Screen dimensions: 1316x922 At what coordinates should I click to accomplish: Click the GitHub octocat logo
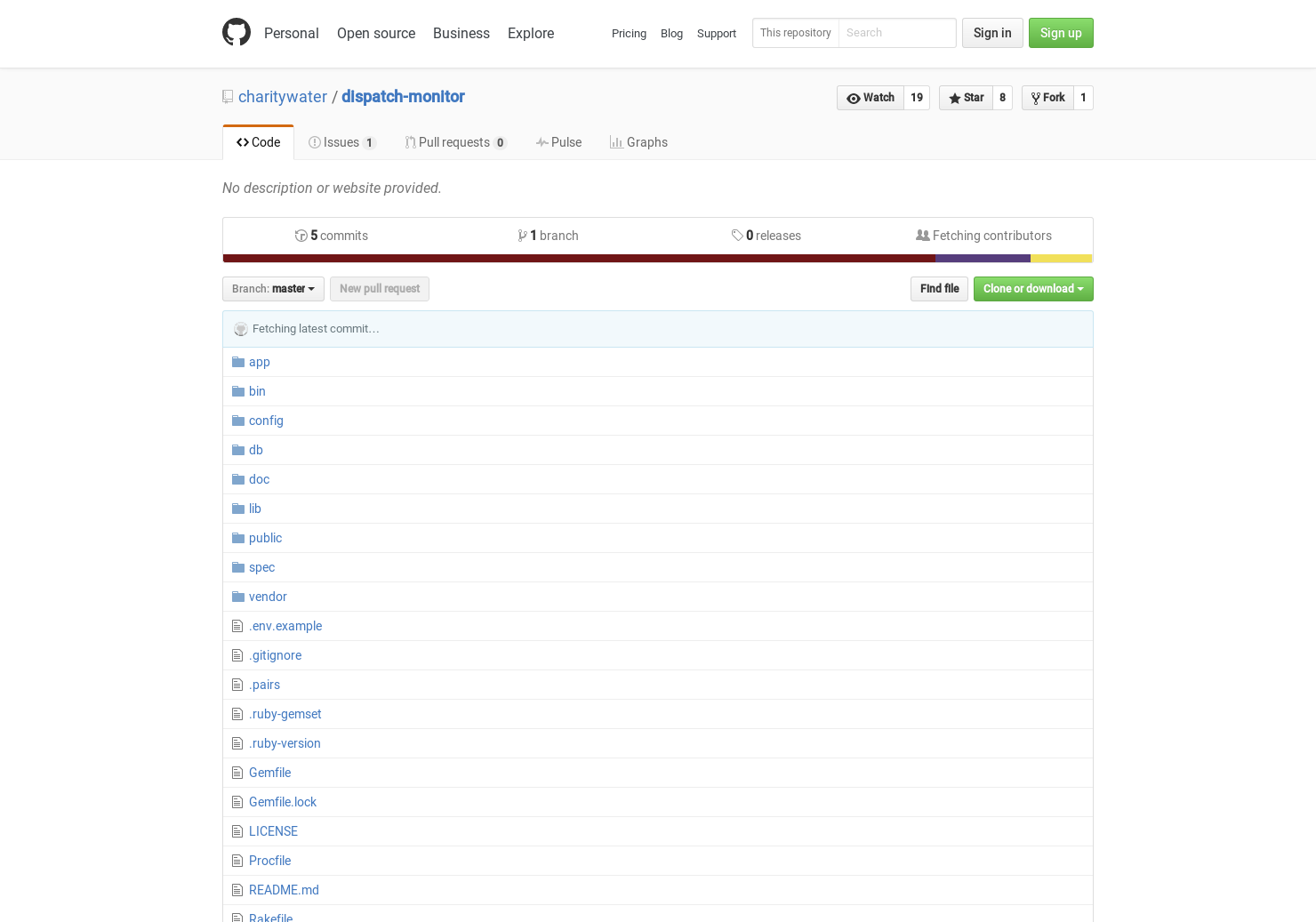(237, 32)
